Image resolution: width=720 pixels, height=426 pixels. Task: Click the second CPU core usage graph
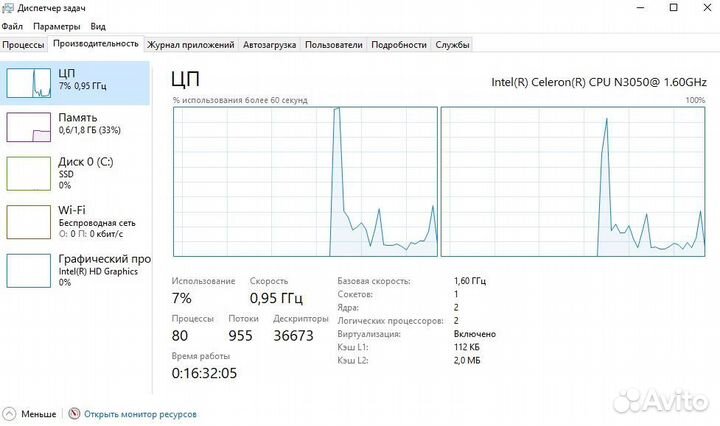(573, 182)
